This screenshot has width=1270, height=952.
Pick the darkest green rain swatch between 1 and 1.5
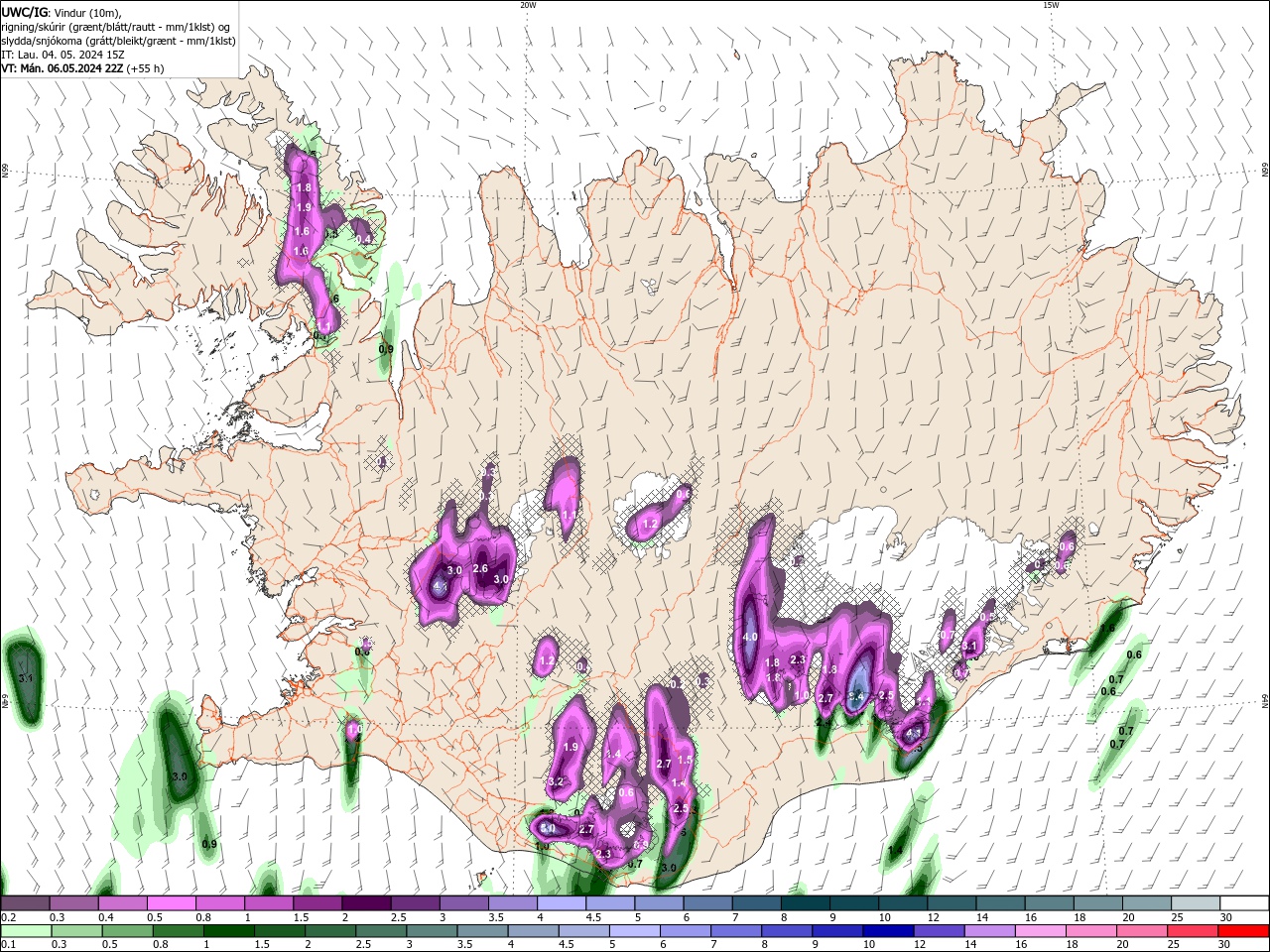click(229, 931)
